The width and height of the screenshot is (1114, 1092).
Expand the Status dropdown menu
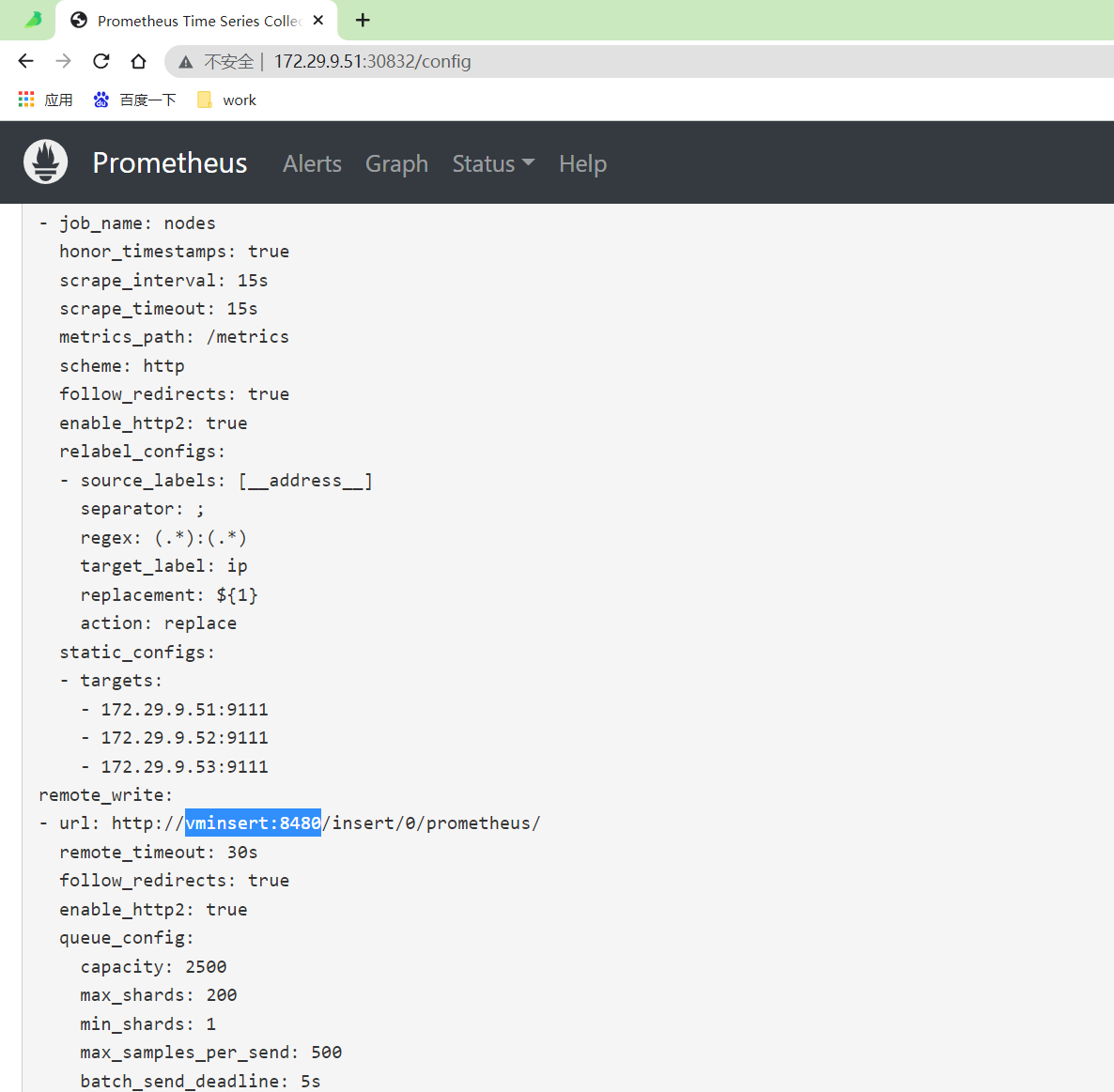[x=493, y=164]
